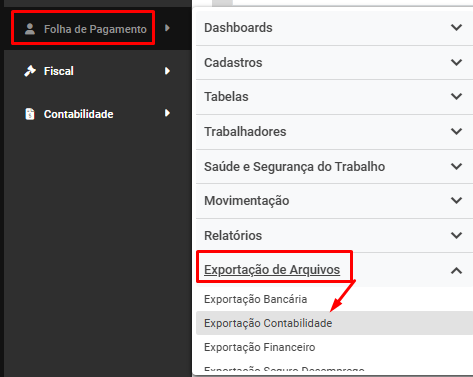Expand the Movimentação section chevron
Screen dimensions: 473x377
click(x=456, y=200)
